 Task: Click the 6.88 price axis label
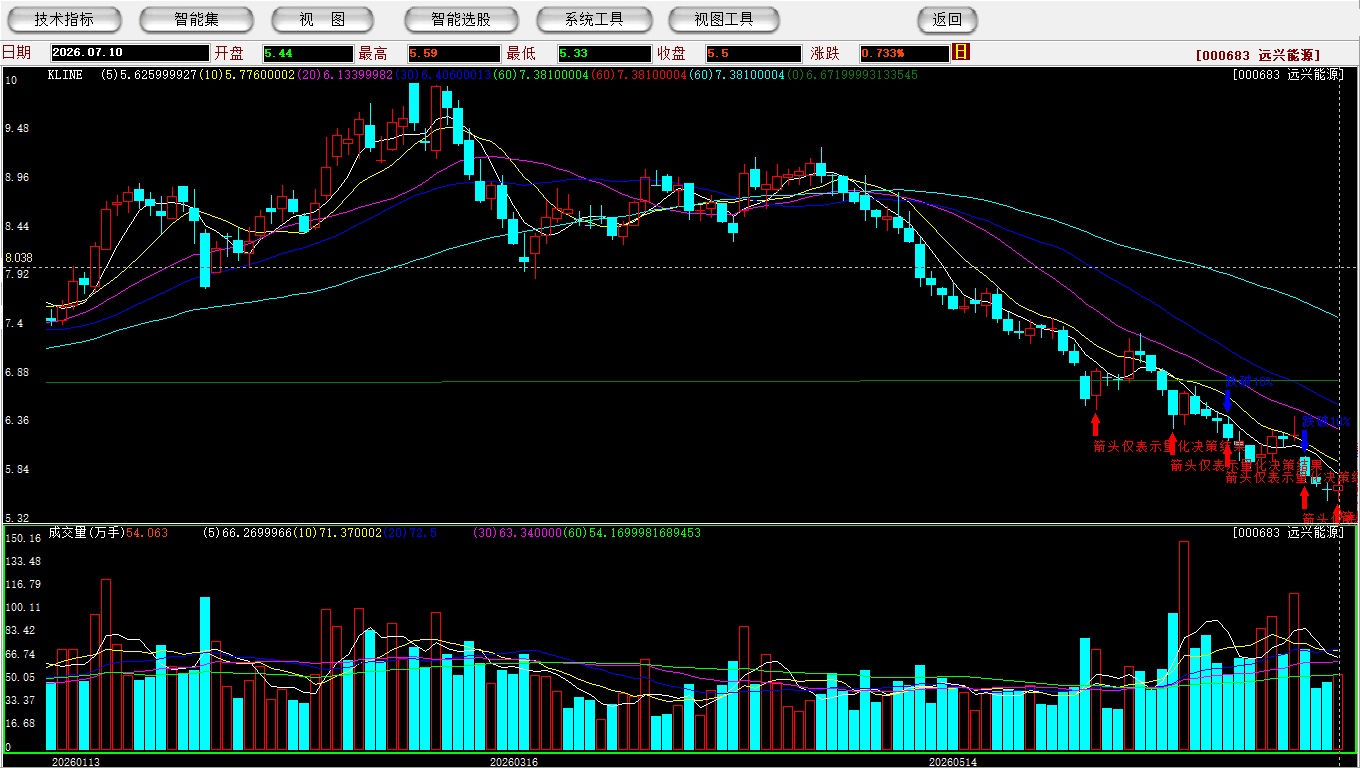click(x=17, y=372)
